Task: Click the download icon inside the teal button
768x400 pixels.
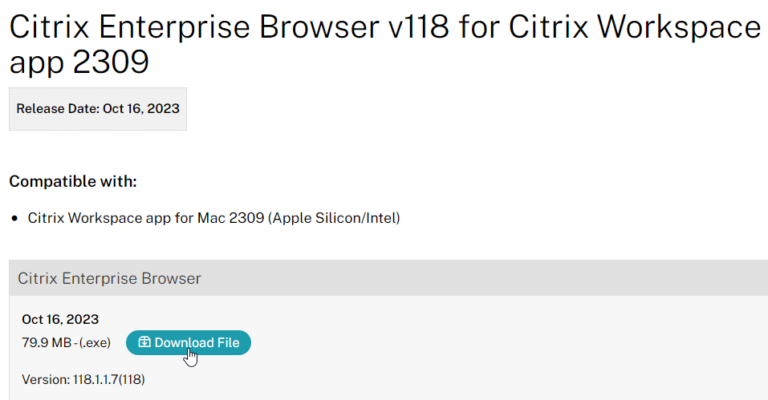Action: click(144, 342)
